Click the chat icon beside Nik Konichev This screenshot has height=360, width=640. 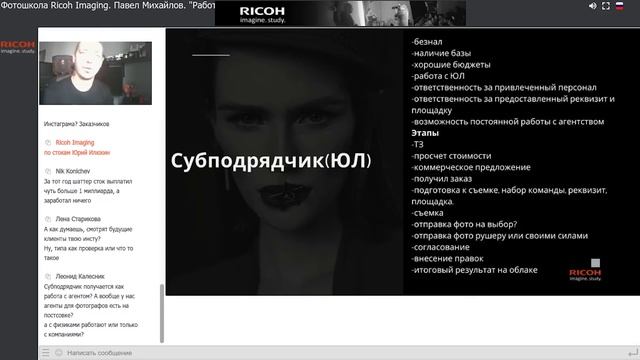48,171
